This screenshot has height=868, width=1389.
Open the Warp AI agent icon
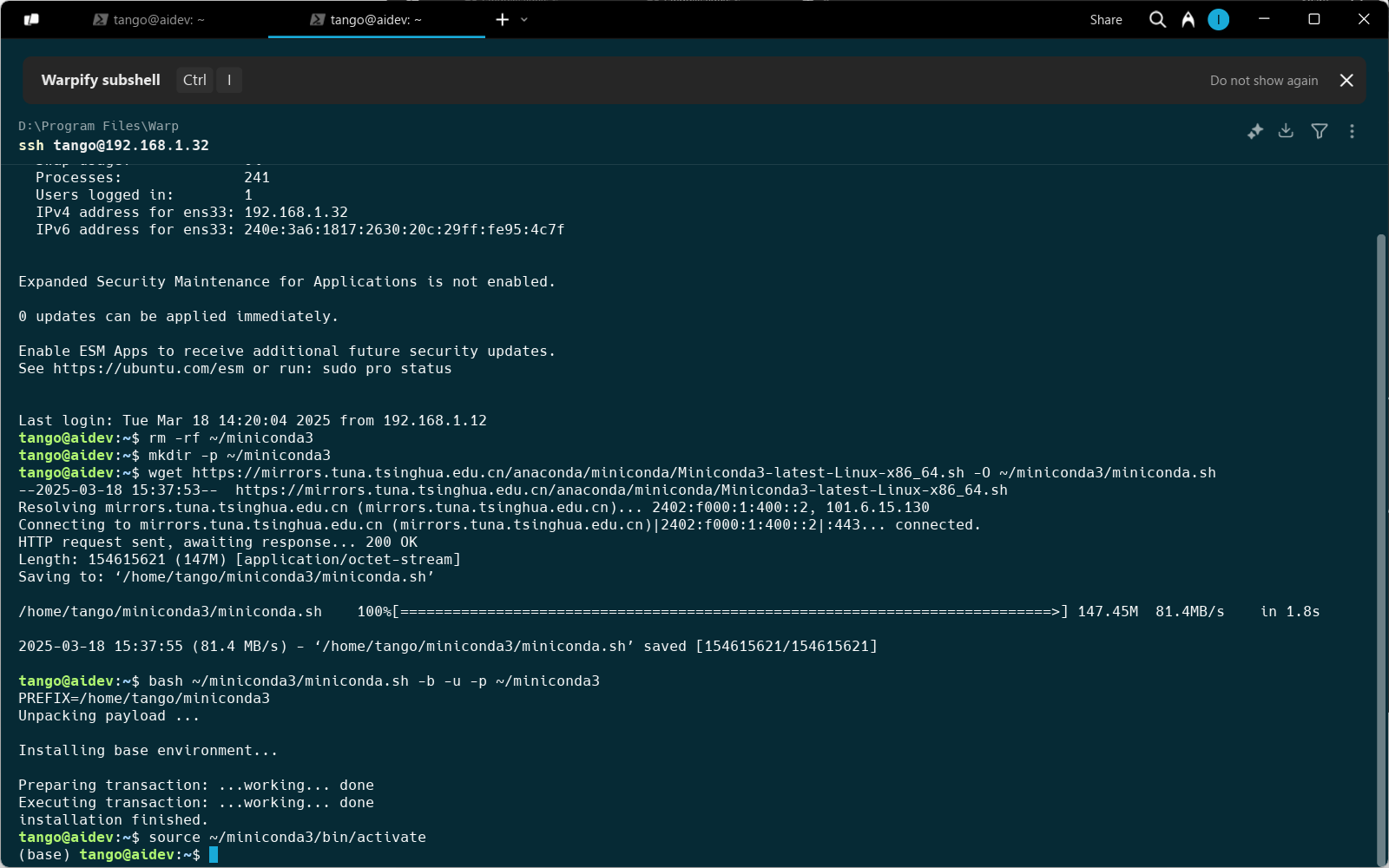[1188, 19]
